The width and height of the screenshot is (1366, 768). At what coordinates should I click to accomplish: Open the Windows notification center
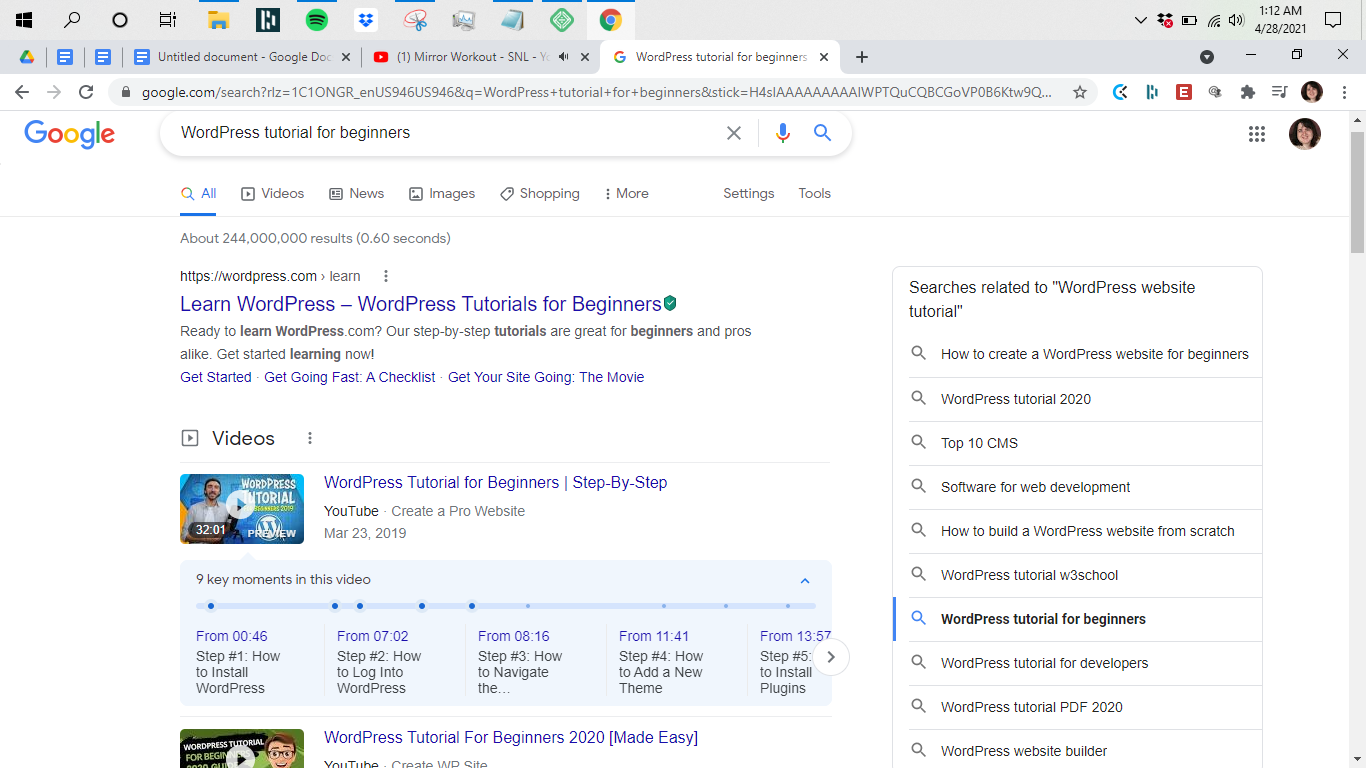[x=1332, y=20]
